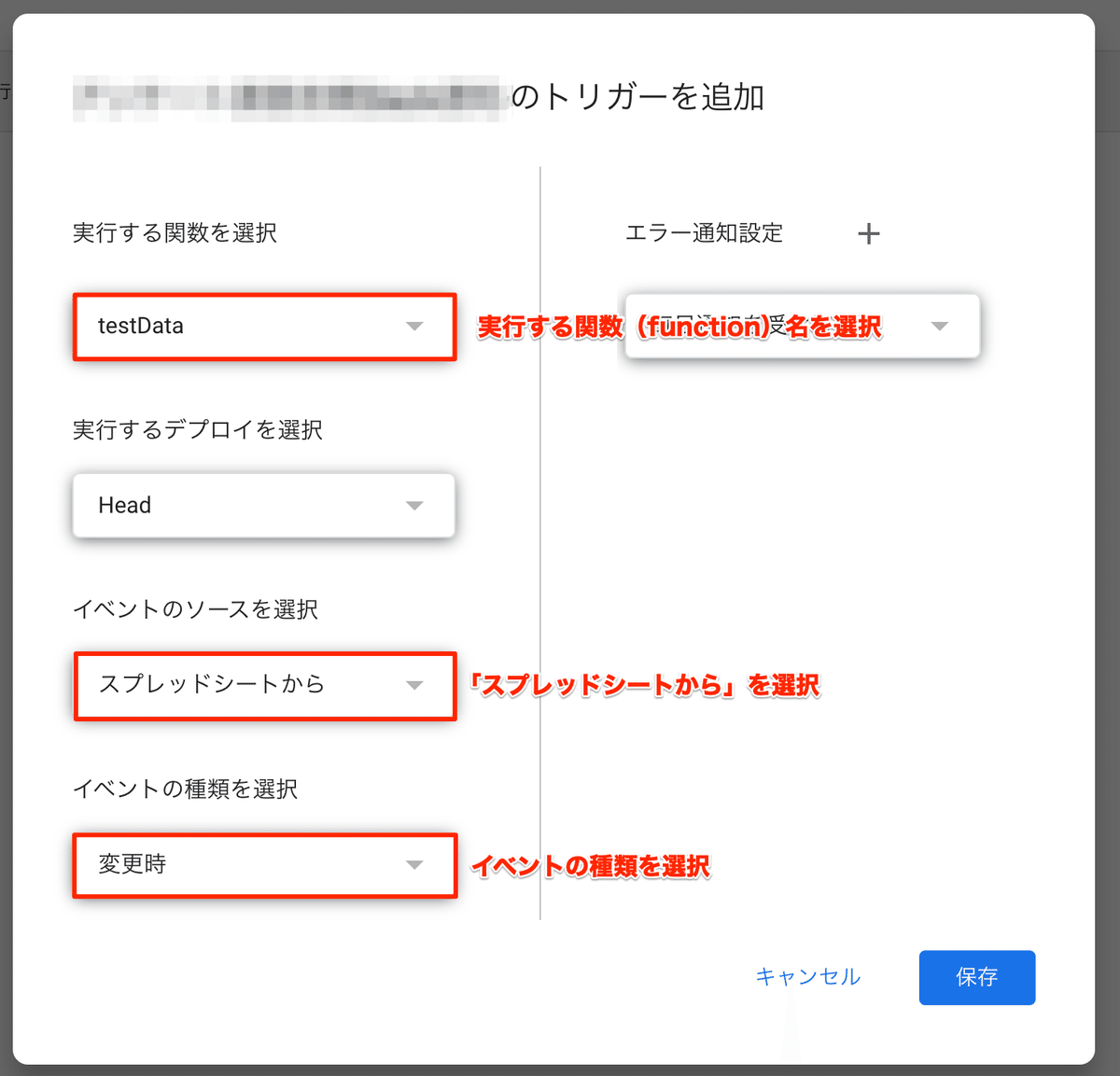Click arrow icon of スプレッドシートから dropdown

tap(414, 685)
